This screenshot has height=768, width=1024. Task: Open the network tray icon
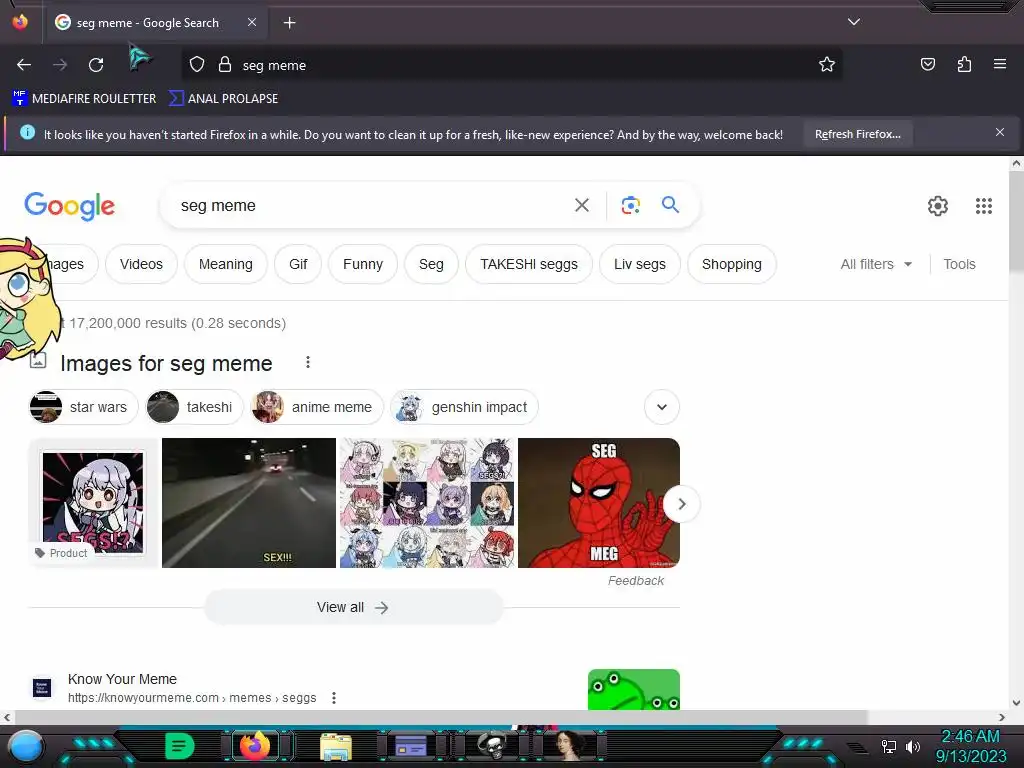(x=889, y=746)
